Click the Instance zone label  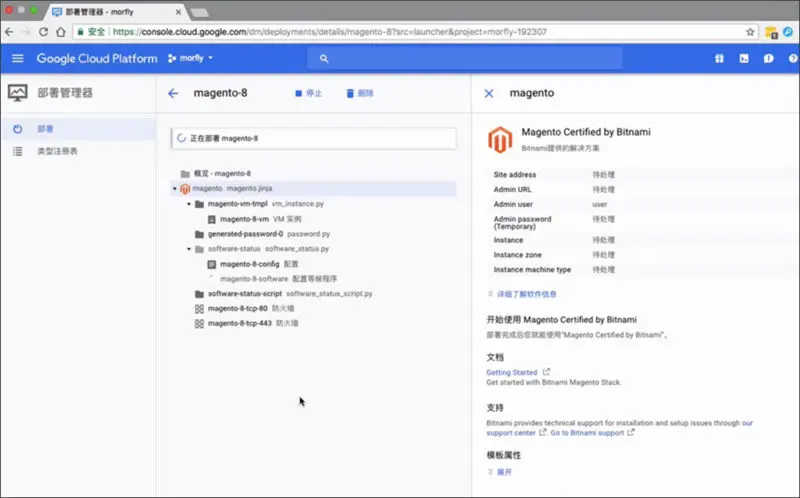(517, 255)
